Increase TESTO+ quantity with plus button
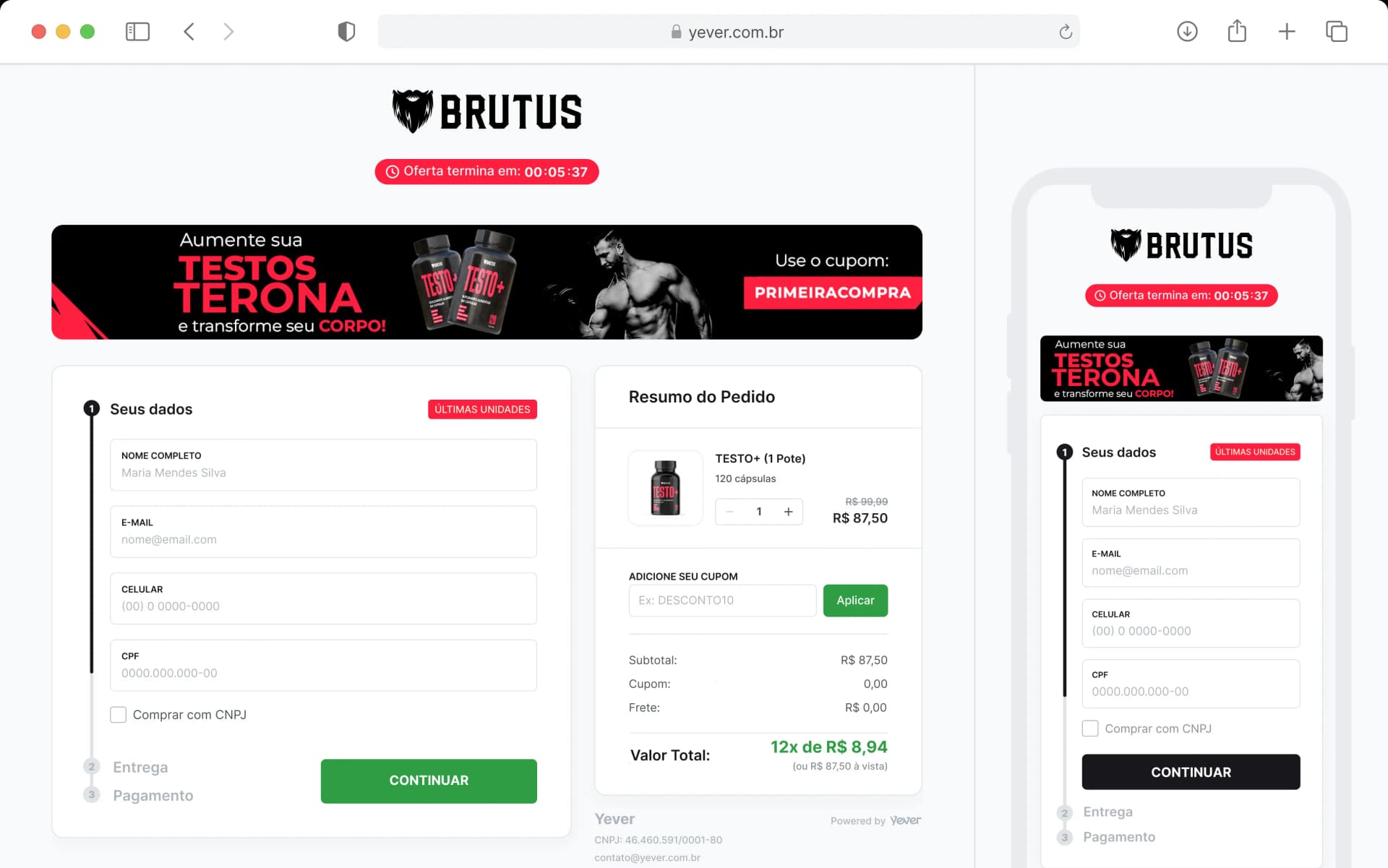1388x868 pixels. (x=788, y=512)
